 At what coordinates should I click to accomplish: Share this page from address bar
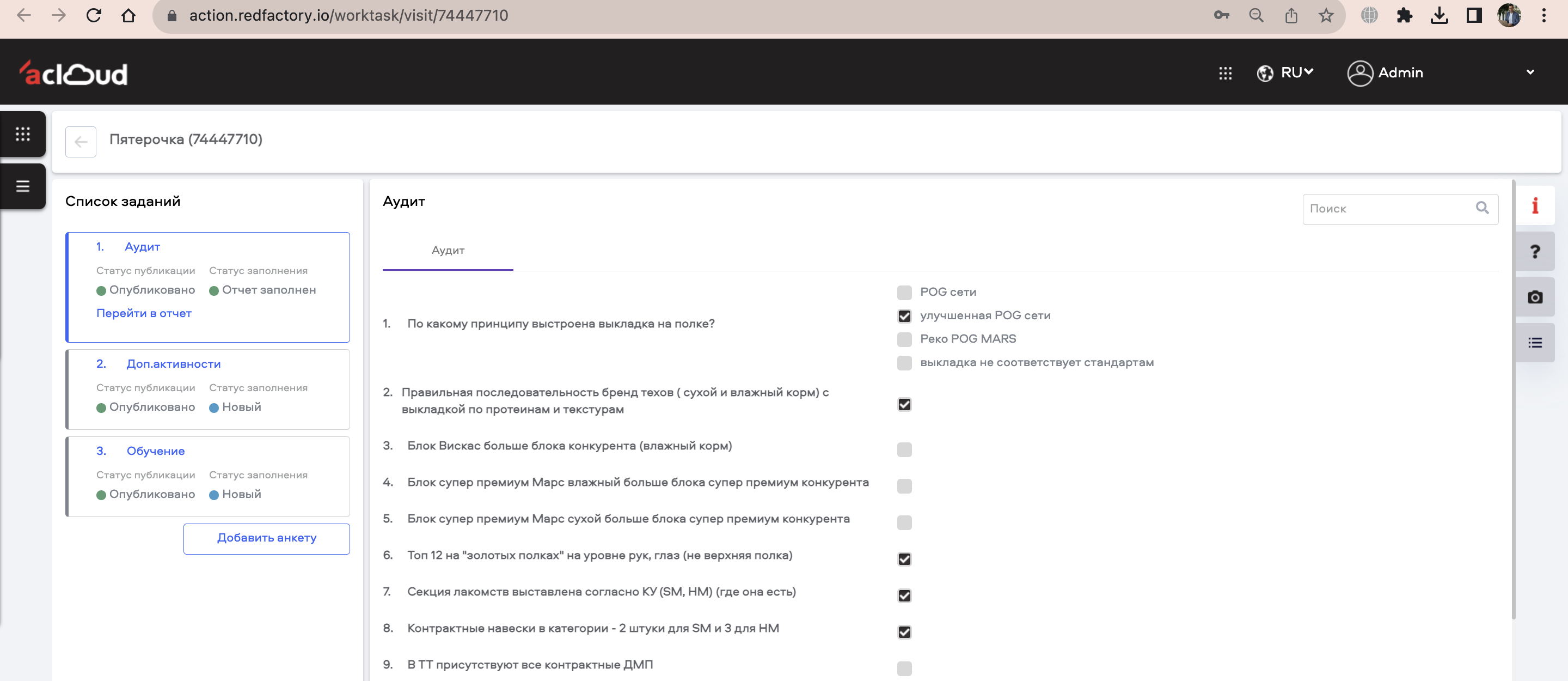(x=1291, y=15)
